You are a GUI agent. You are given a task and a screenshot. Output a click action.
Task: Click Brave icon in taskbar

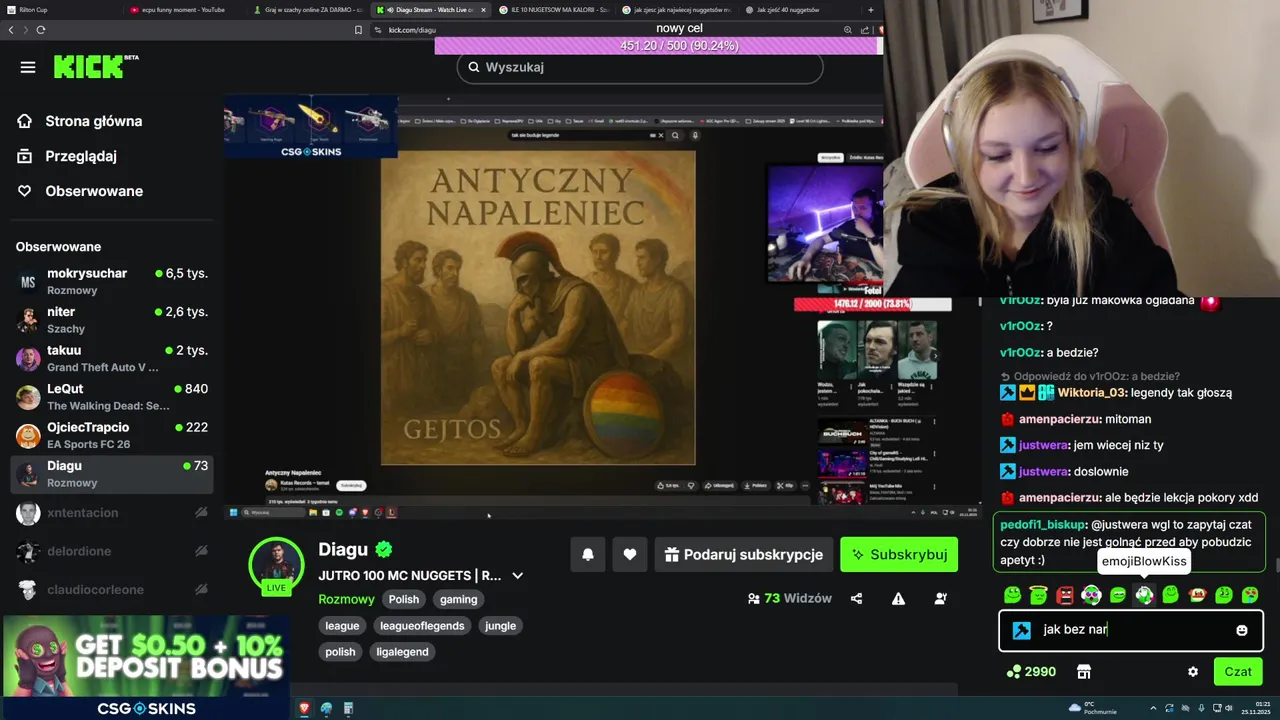(304, 708)
